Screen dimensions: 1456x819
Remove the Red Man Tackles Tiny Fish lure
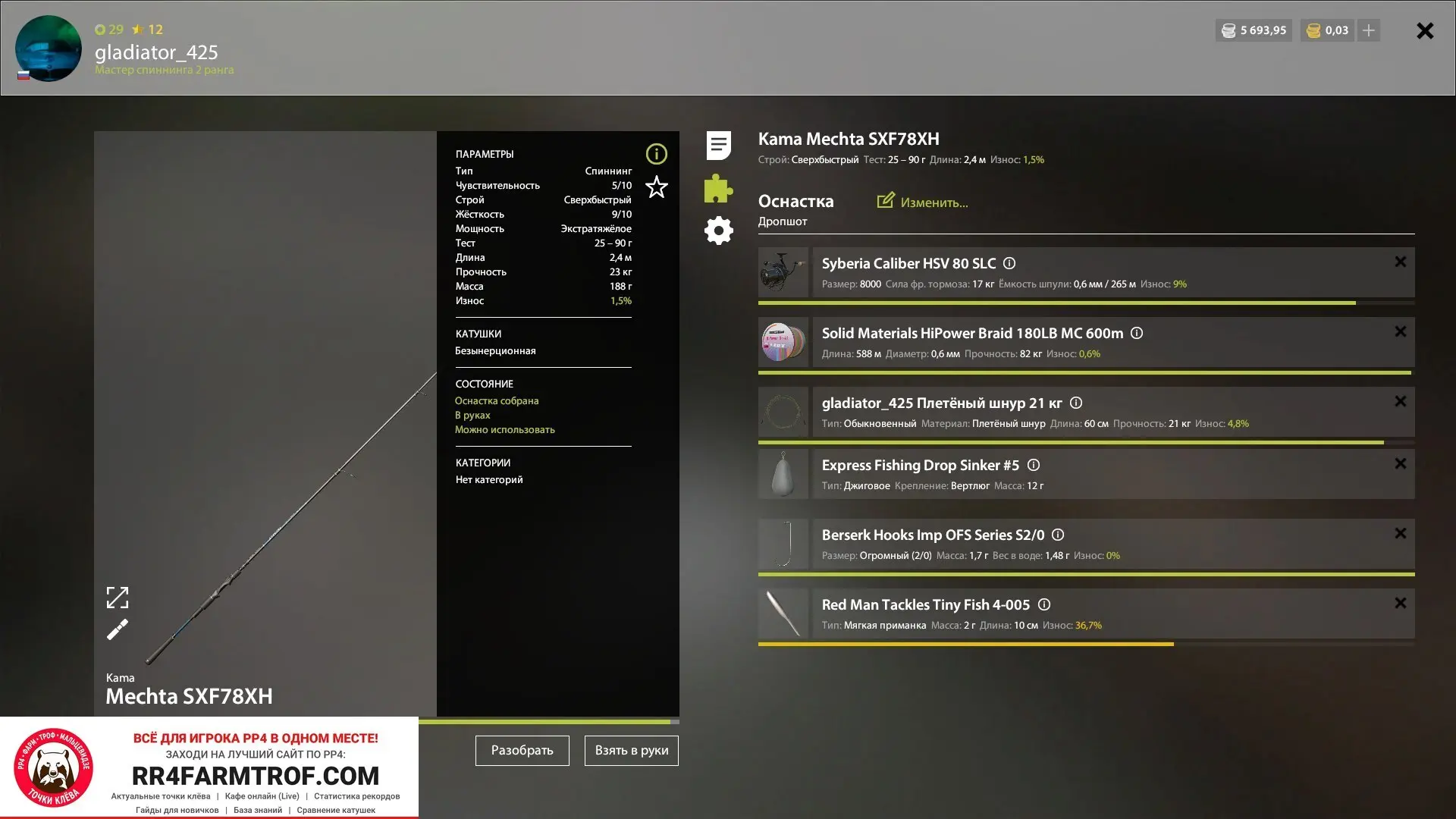(x=1400, y=603)
